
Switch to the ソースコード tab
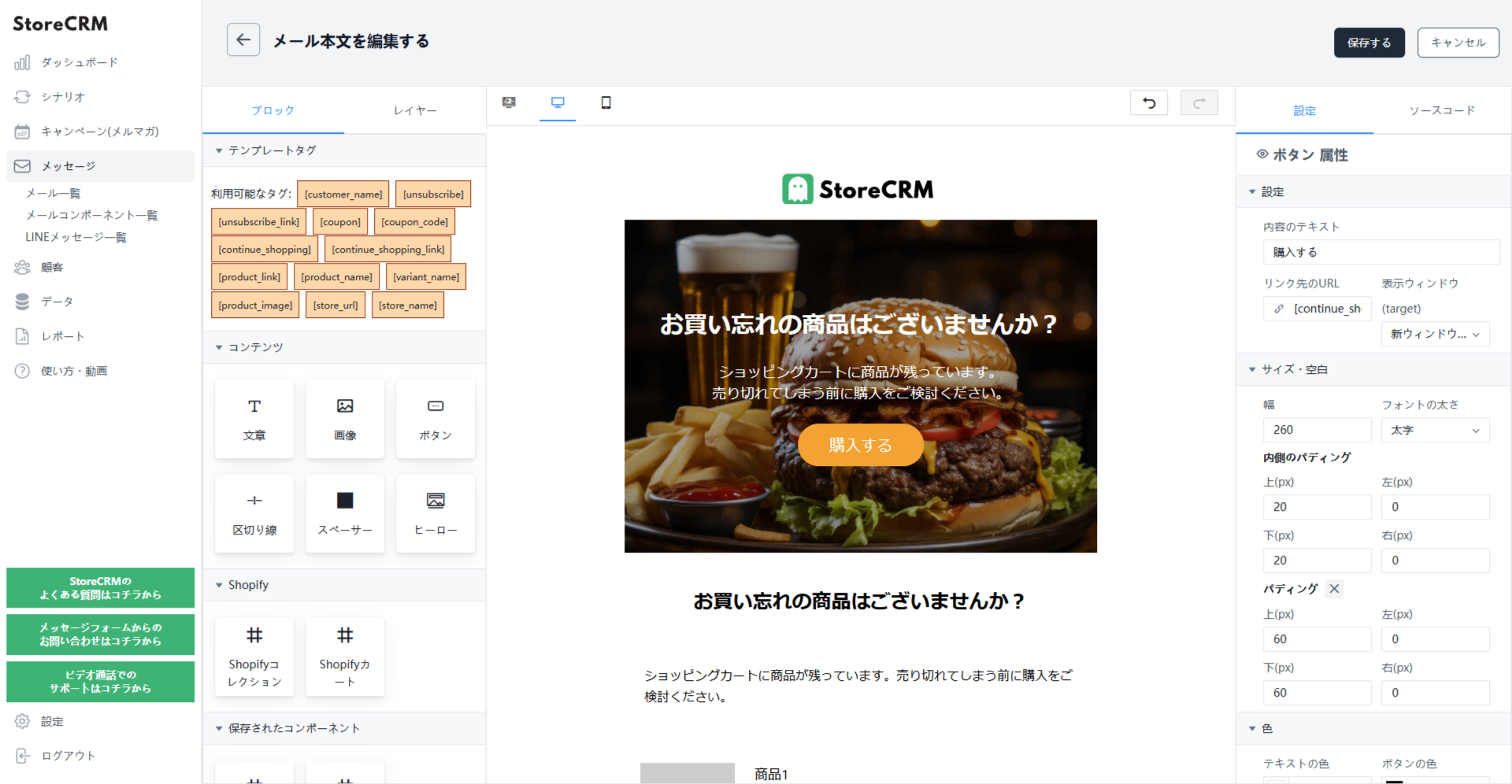[1442, 110]
